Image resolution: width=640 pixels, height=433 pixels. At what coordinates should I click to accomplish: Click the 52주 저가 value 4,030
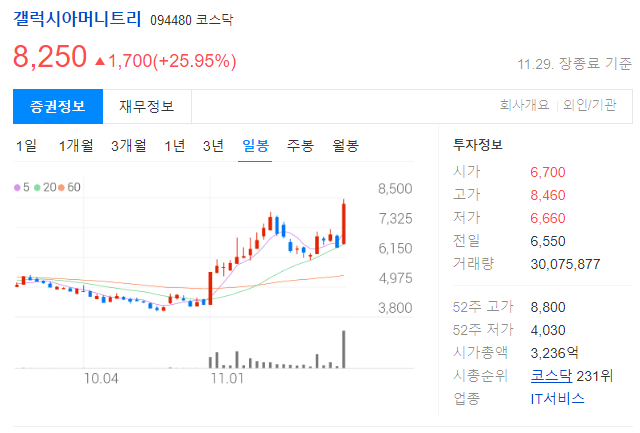tap(548, 330)
